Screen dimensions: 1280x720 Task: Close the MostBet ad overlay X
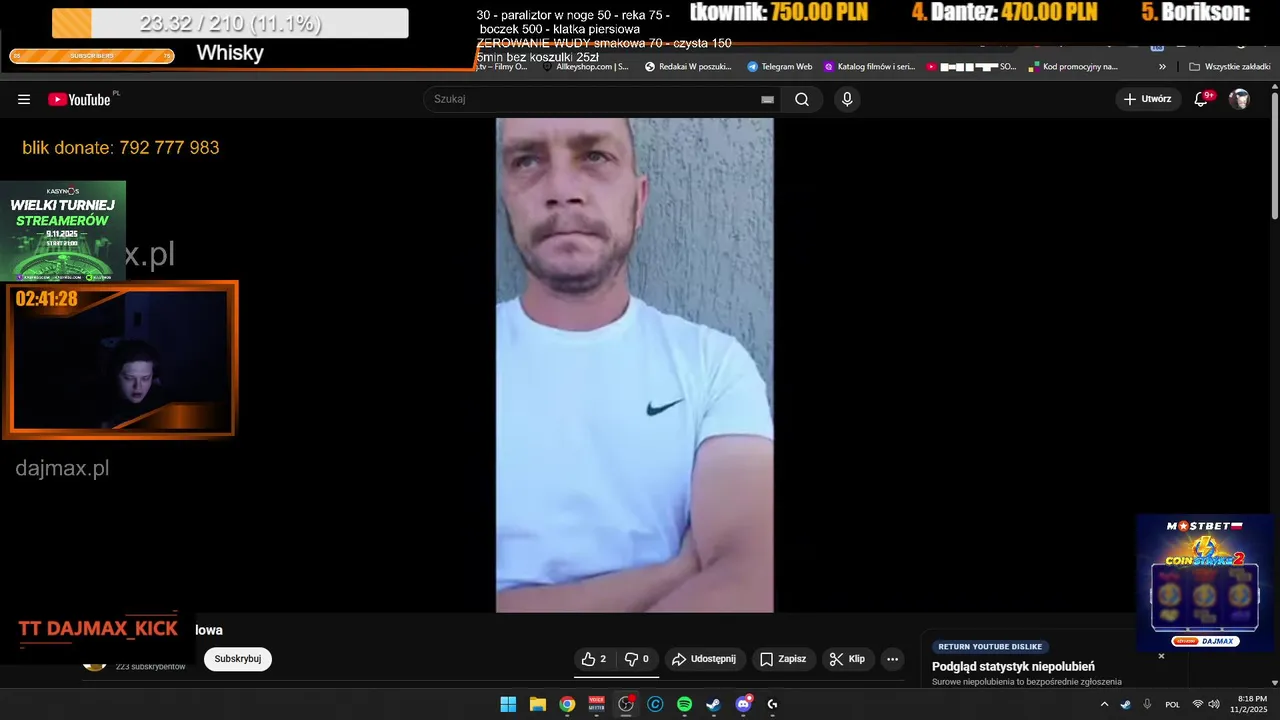[1161, 656]
